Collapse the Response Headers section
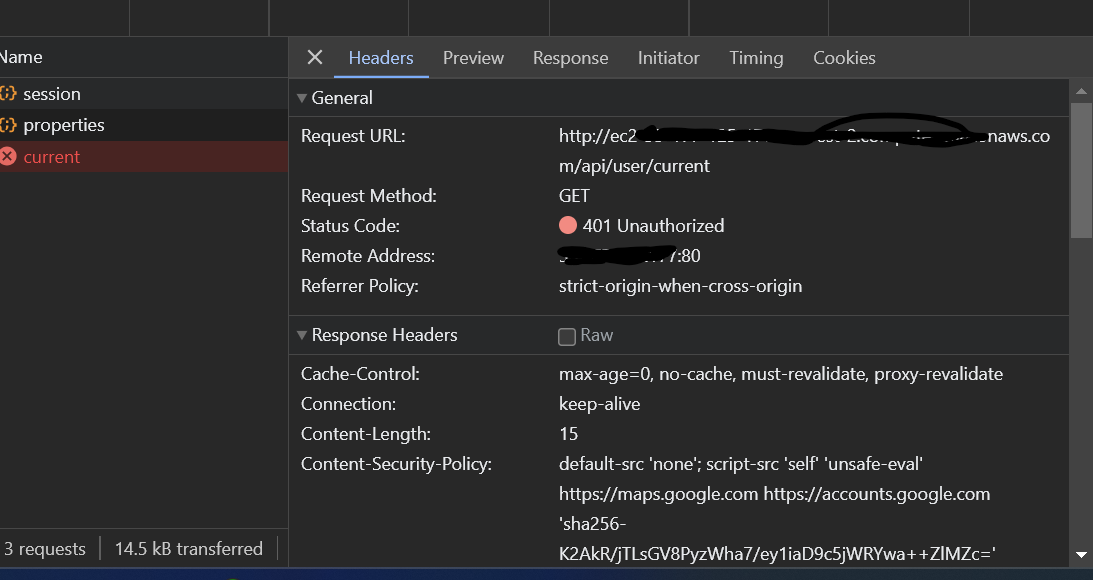The image size is (1093, 580). click(302, 335)
